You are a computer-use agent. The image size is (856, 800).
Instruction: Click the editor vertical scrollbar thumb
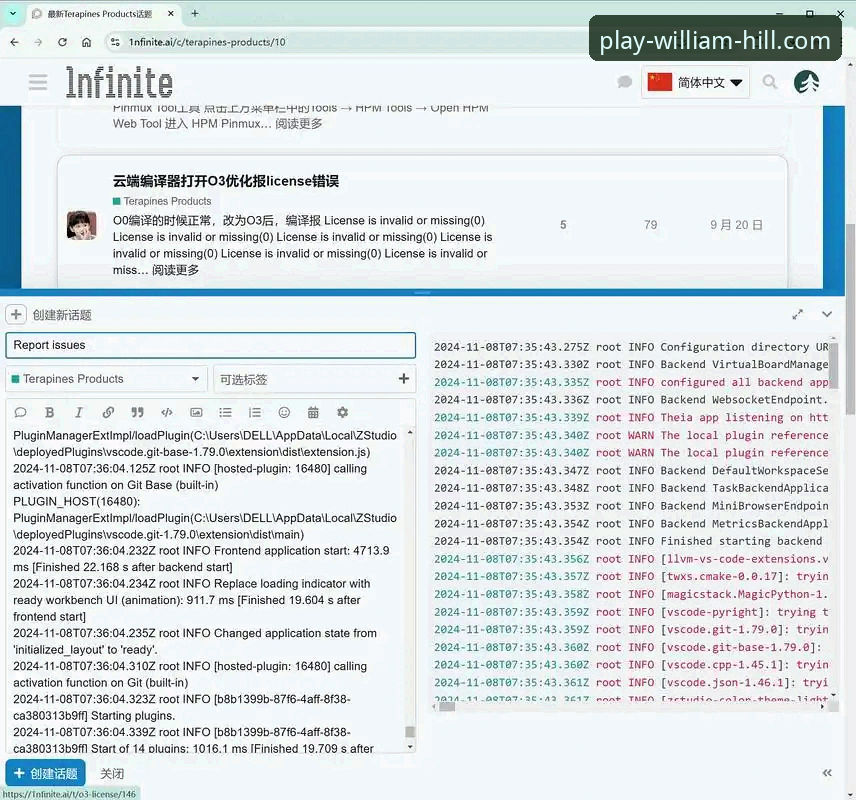point(410,732)
